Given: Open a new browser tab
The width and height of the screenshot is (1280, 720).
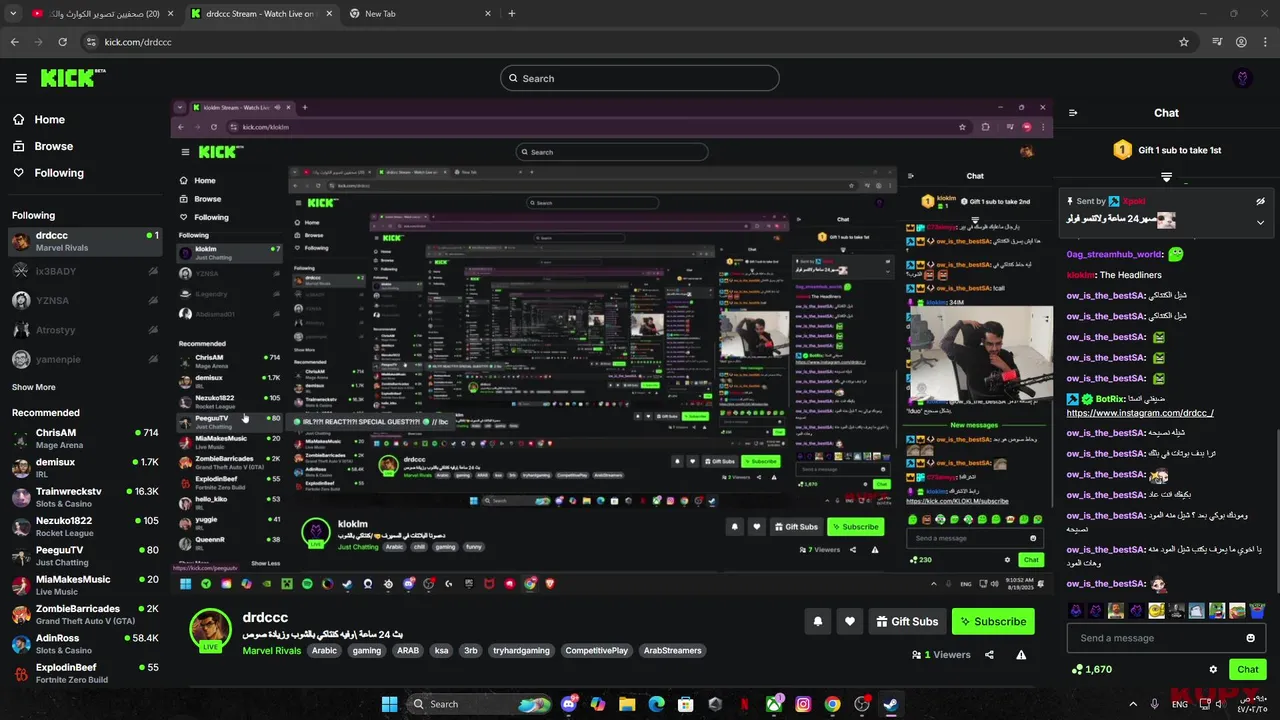Looking at the screenshot, I should (x=511, y=13).
